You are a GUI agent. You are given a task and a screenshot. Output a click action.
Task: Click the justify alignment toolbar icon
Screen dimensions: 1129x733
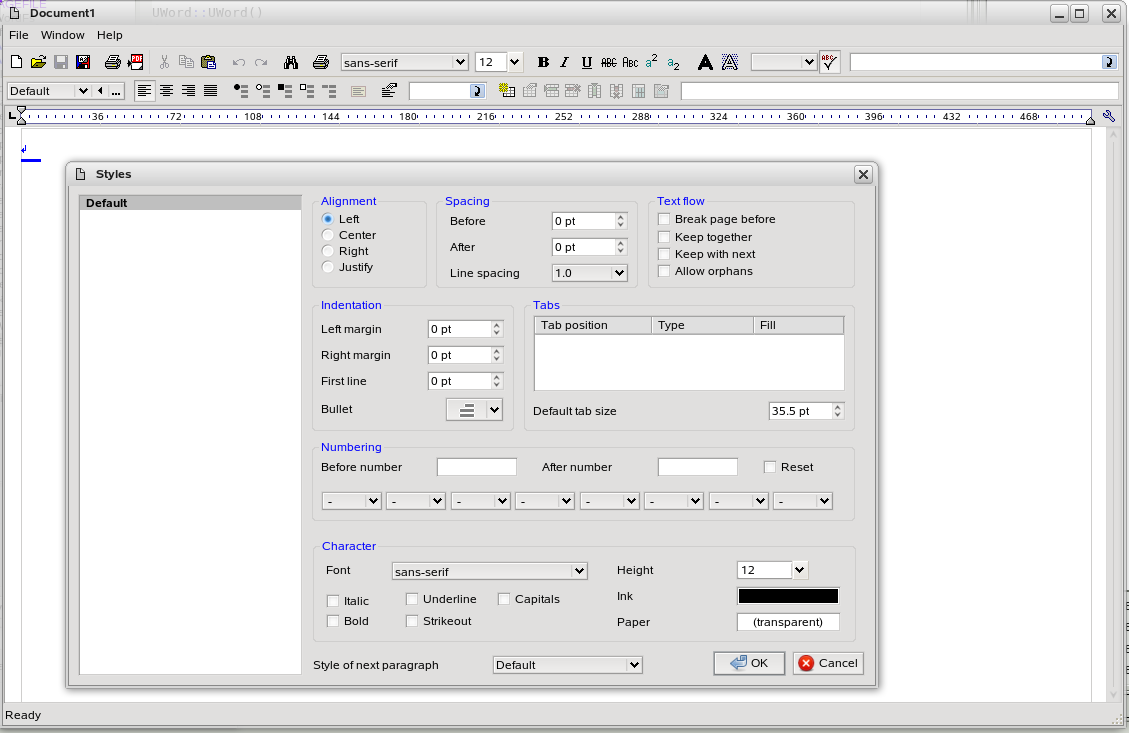point(210,91)
